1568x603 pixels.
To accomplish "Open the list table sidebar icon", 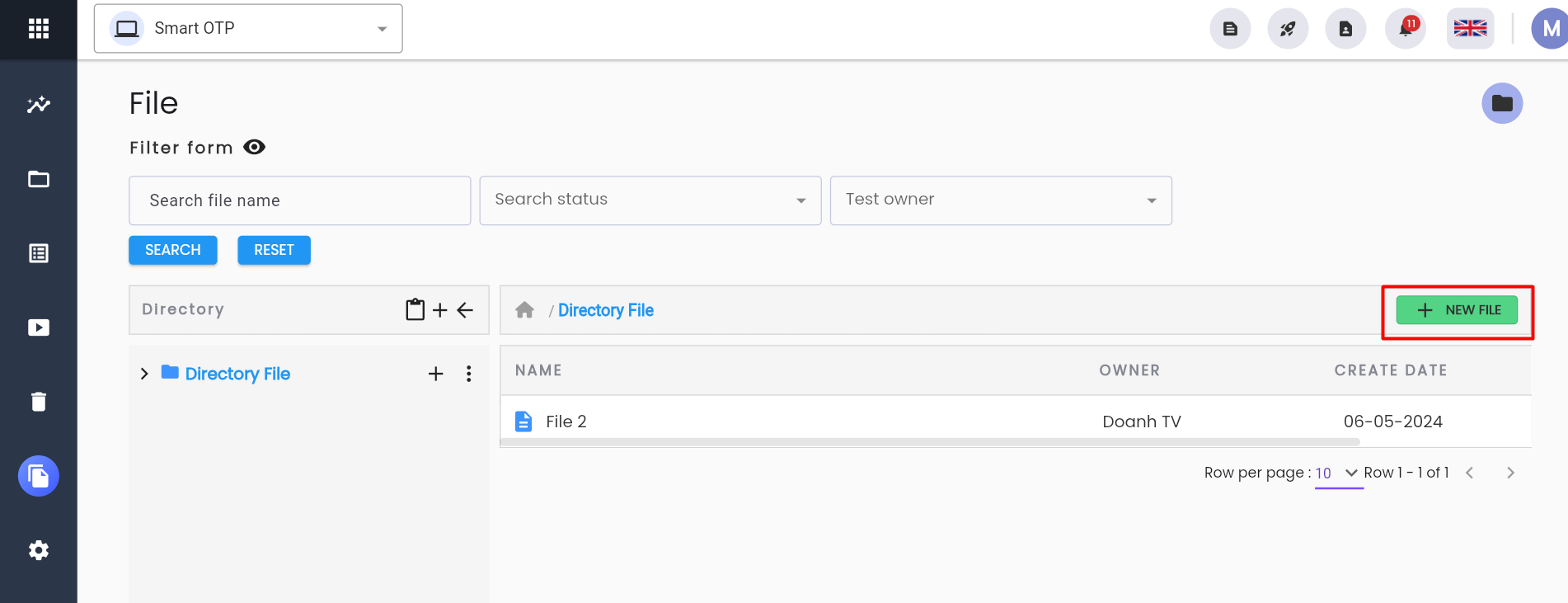I will coord(39,253).
